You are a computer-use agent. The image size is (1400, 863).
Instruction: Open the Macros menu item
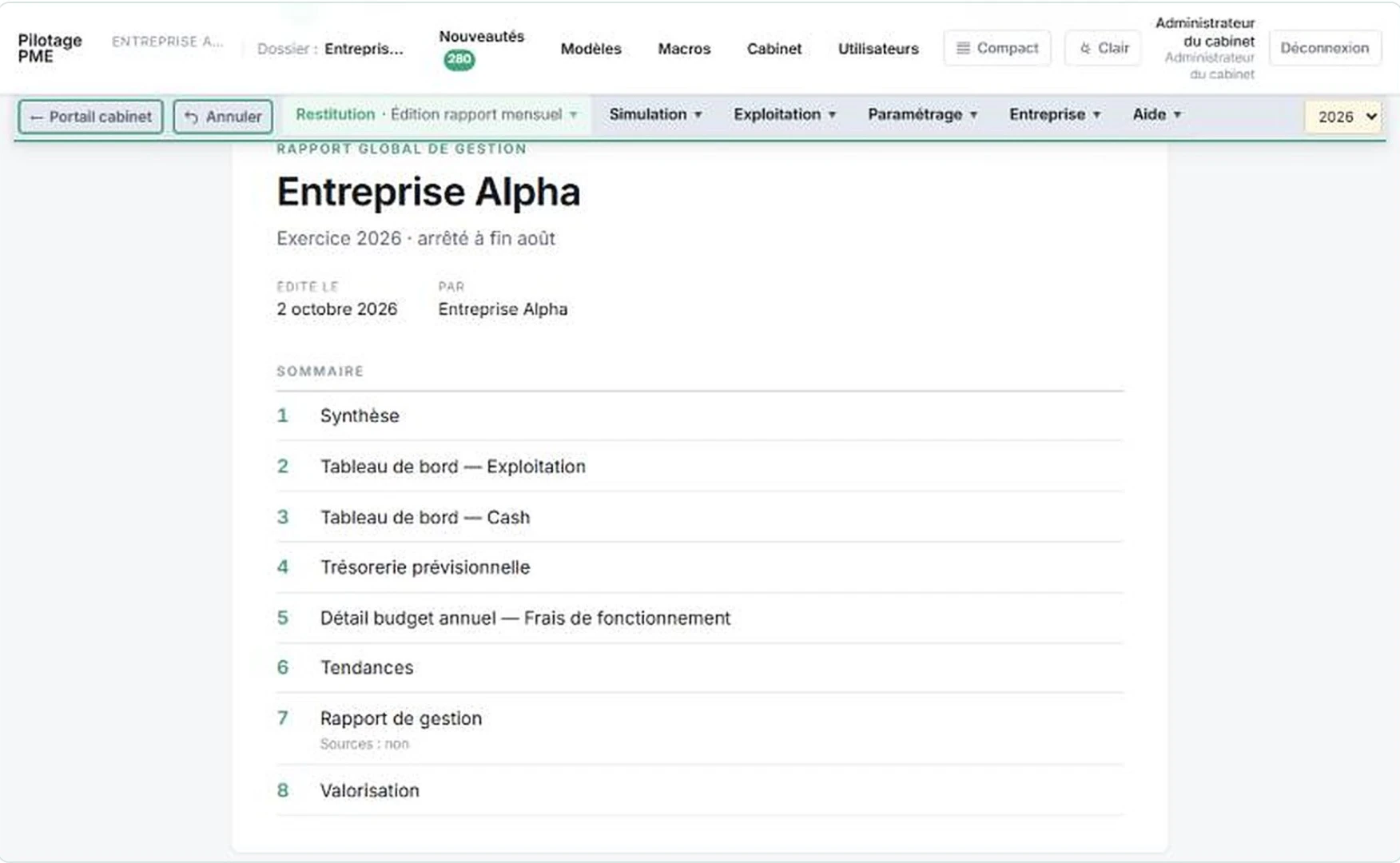pyautogui.click(x=684, y=49)
